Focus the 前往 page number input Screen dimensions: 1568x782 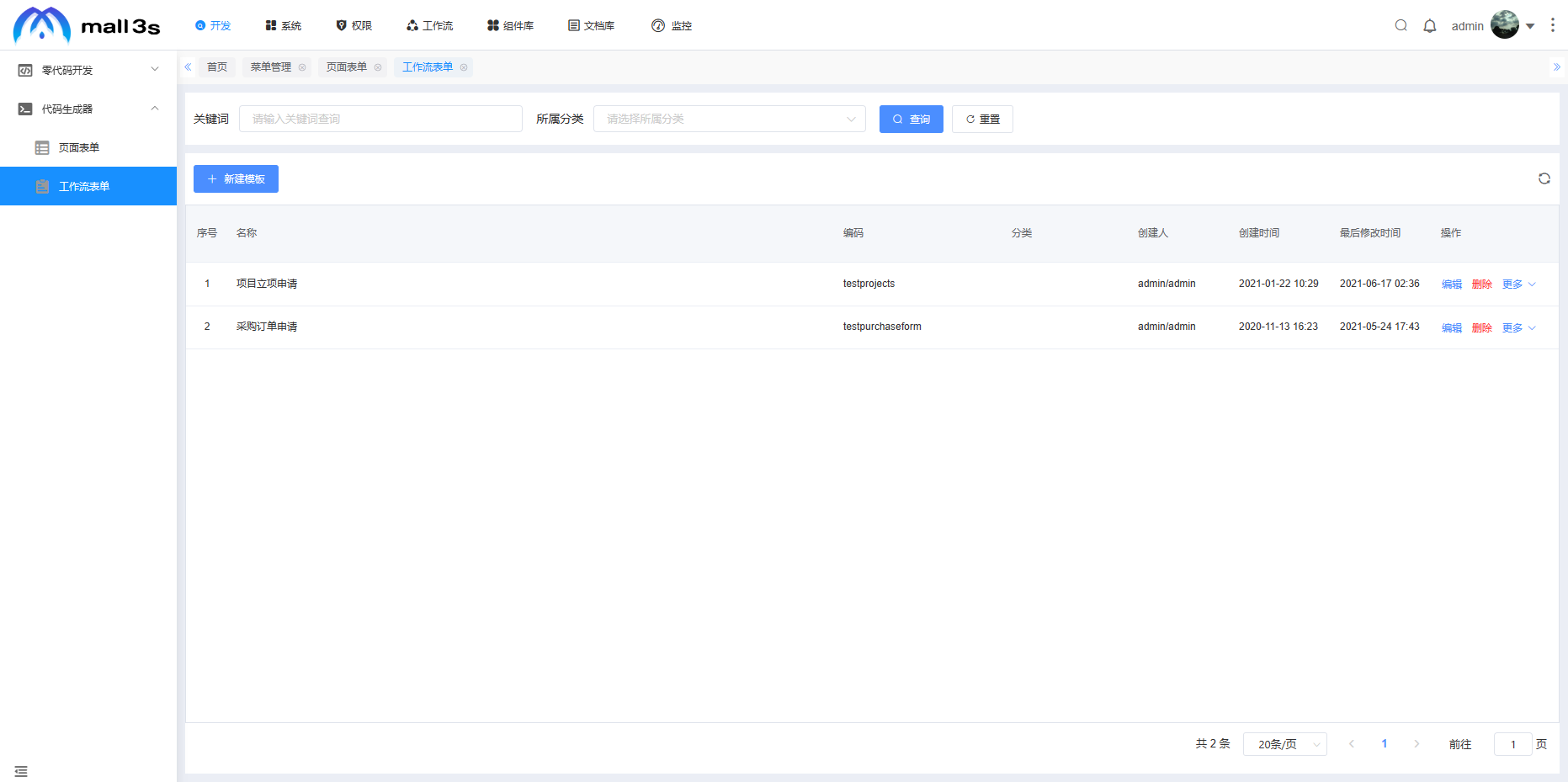[1512, 744]
